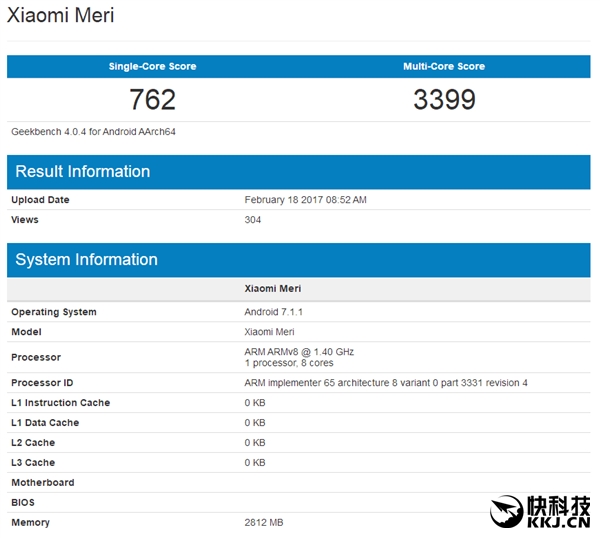Click the Operating System row label

pyautogui.click(x=54, y=312)
